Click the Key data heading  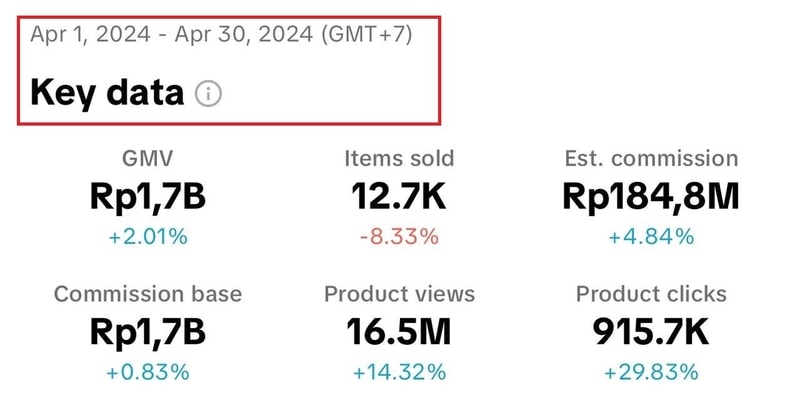(107, 93)
